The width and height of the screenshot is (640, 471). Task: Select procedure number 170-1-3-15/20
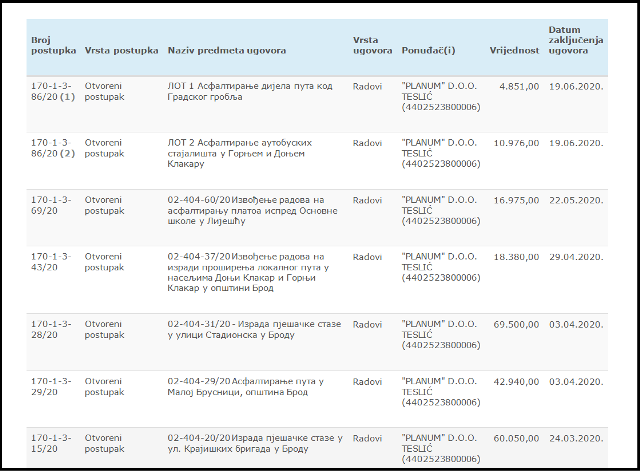51,443
